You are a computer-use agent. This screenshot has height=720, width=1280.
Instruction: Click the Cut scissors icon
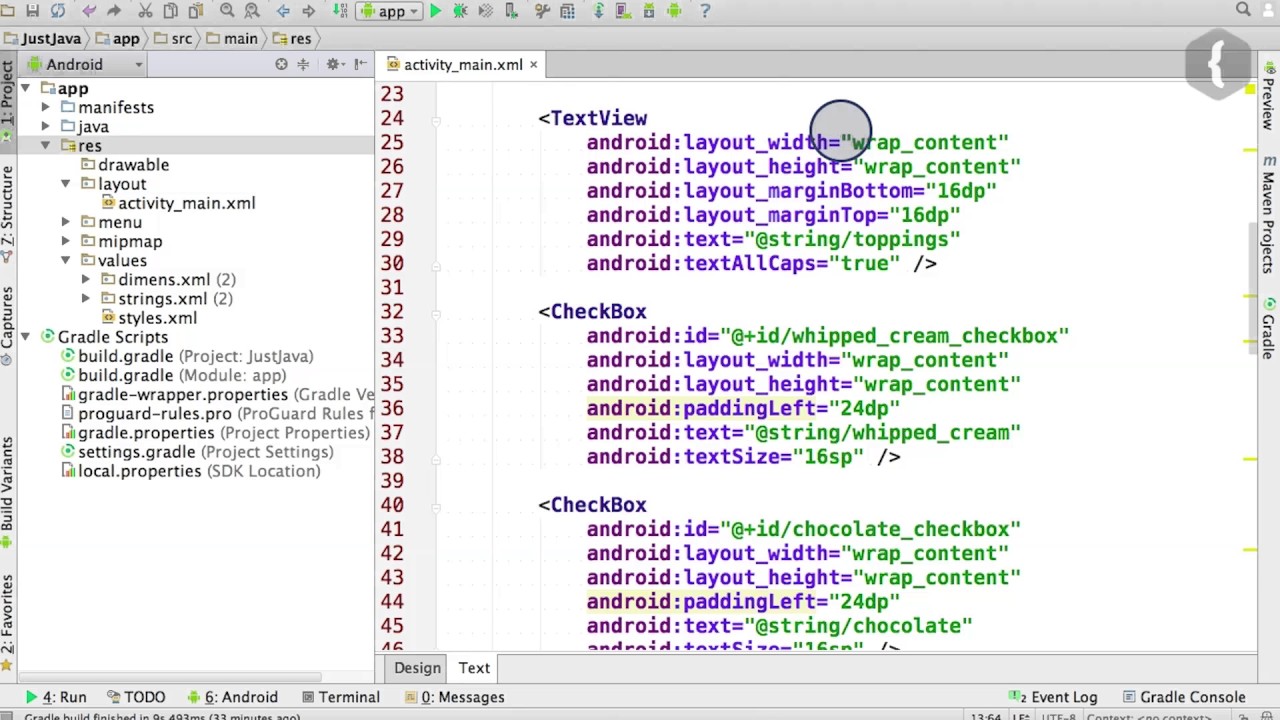coord(146,11)
